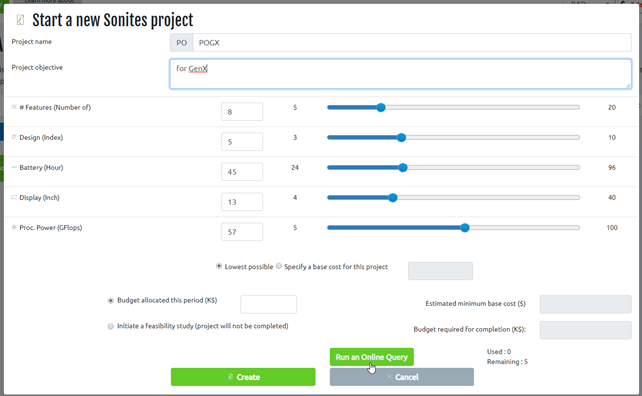The height and width of the screenshot is (396, 642).
Task: Click the budget allocated amount field
Action: pos(269,304)
